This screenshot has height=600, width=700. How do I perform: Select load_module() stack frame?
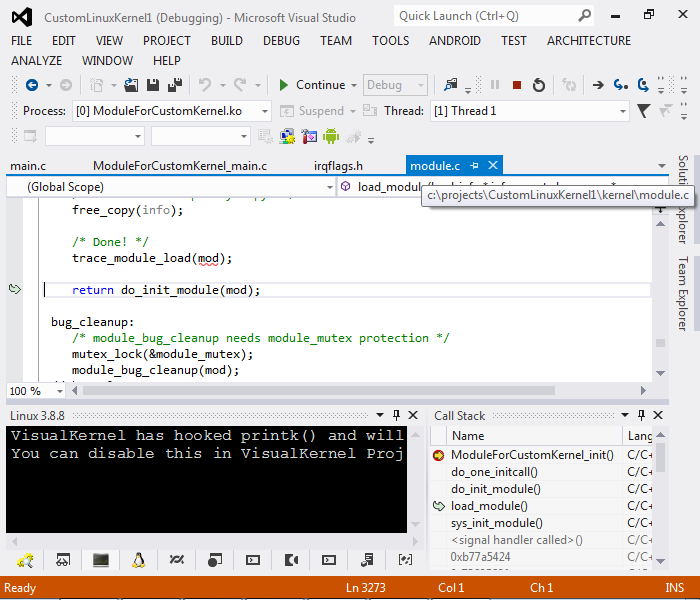pos(489,506)
